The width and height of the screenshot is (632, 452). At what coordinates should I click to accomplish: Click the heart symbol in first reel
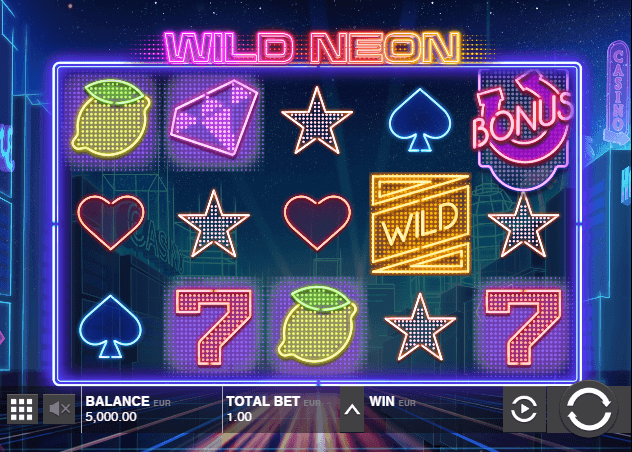111,223
